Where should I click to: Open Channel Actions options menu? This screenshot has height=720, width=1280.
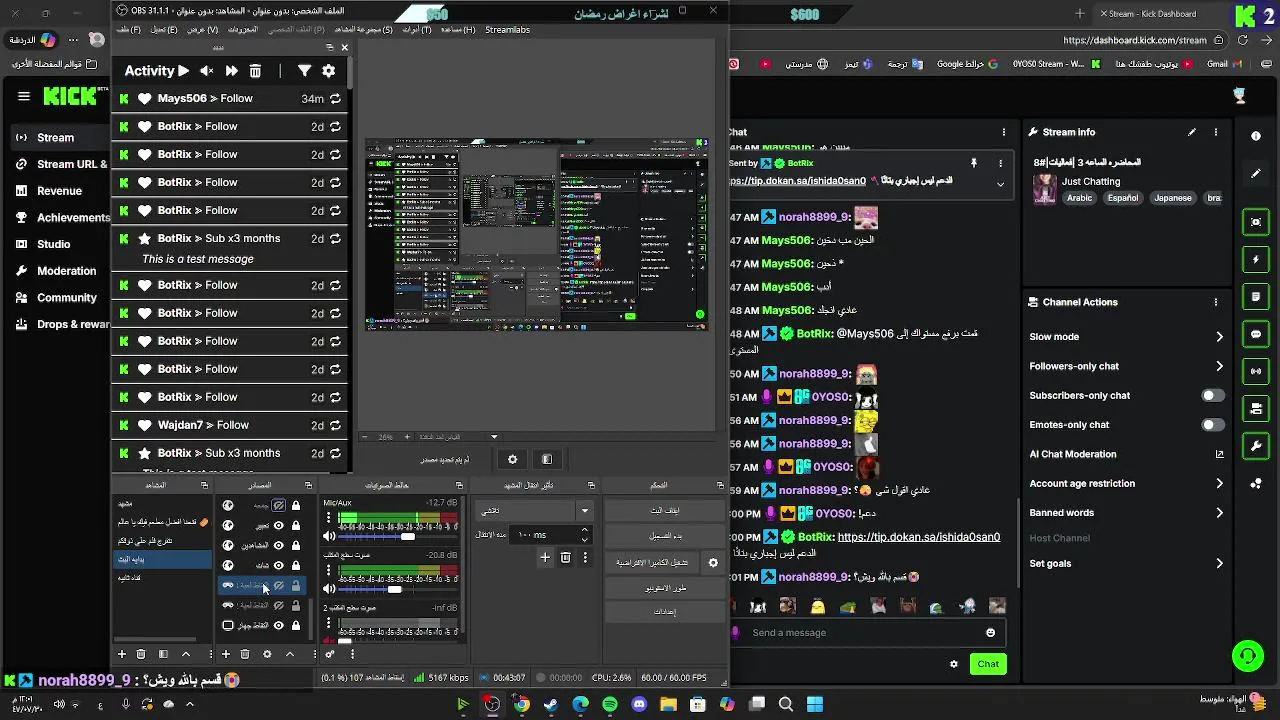[1217, 302]
